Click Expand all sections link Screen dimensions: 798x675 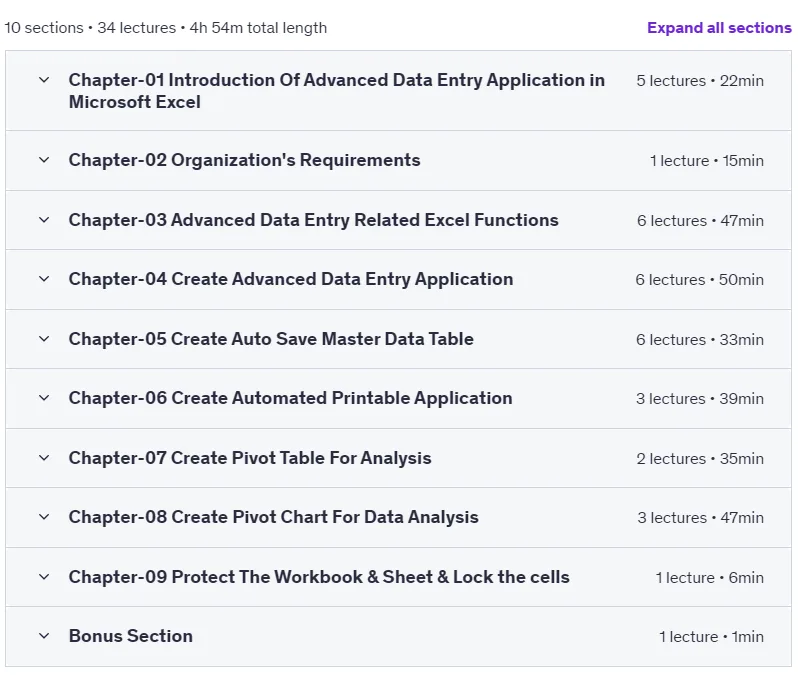719,27
